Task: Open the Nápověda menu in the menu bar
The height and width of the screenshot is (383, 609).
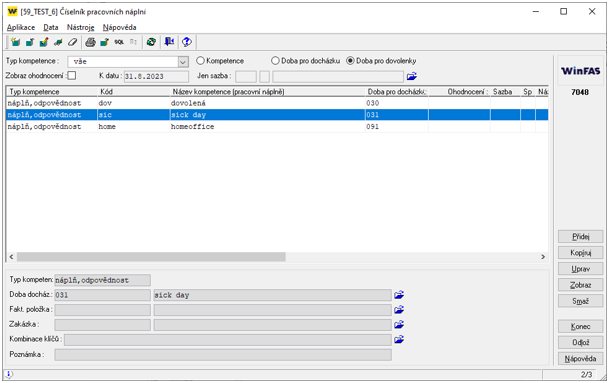Action: coord(119,27)
